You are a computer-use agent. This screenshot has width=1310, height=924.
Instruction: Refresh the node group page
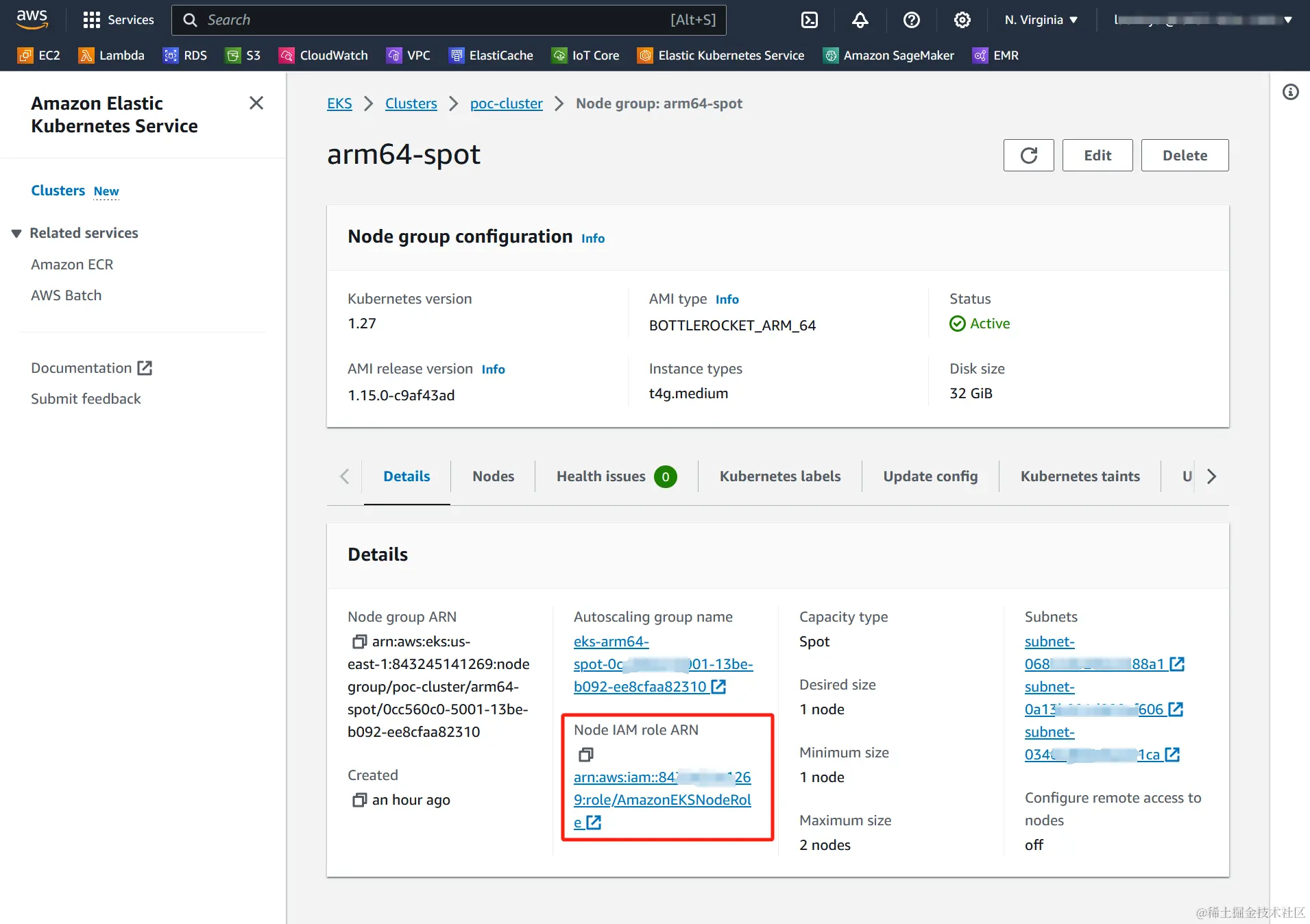(1028, 156)
